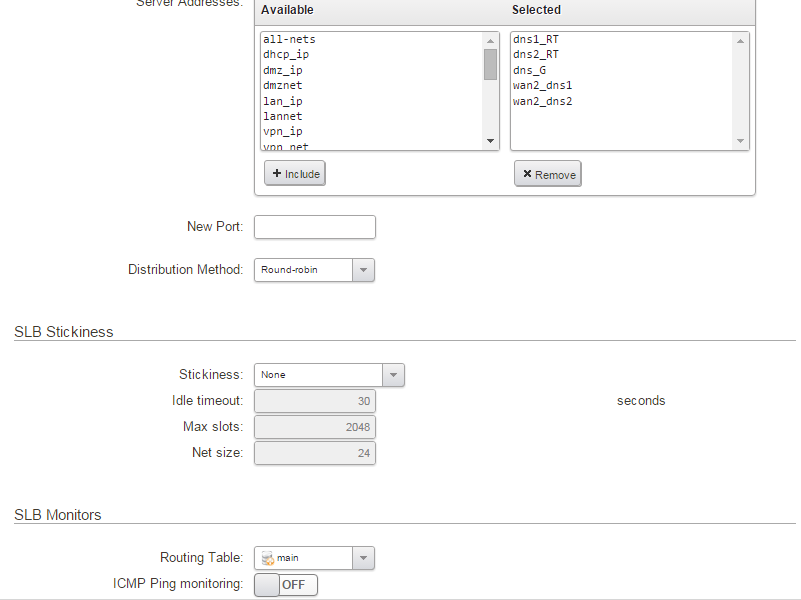Click the Include button
This screenshot has height=600, width=801.
(x=295, y=174)
